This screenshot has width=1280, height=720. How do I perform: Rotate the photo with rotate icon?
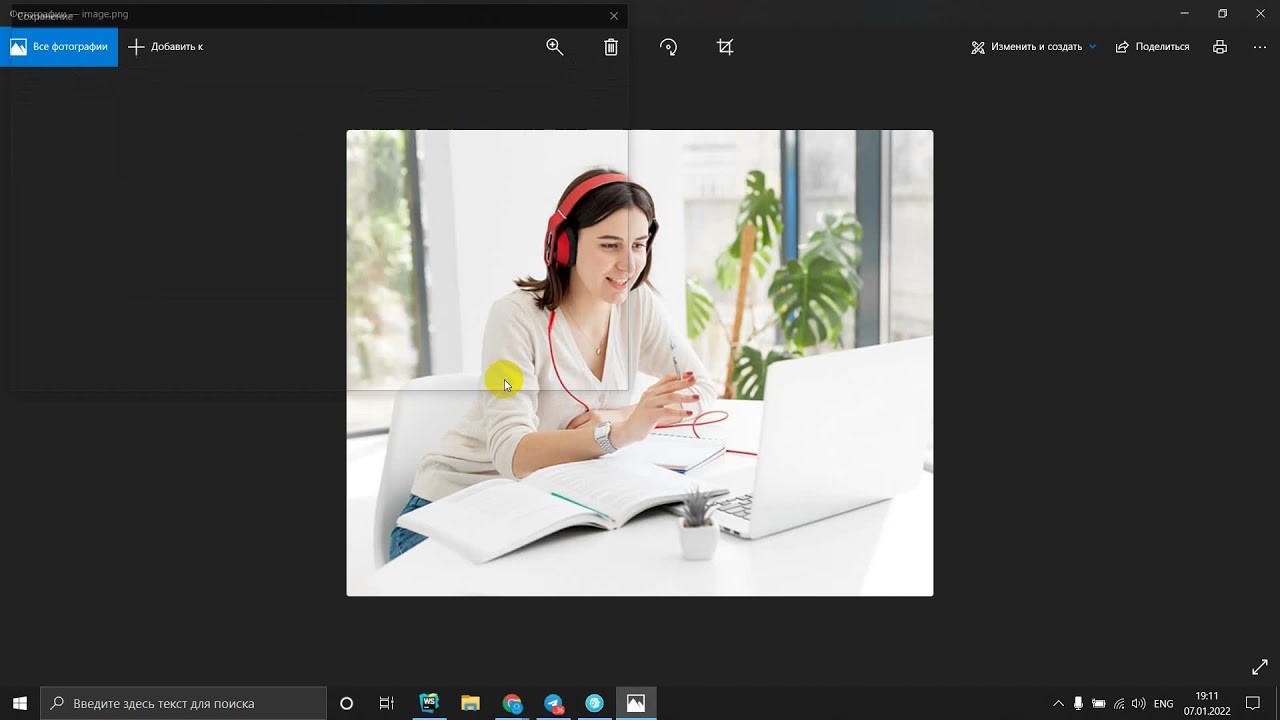(x=669, y=47)
